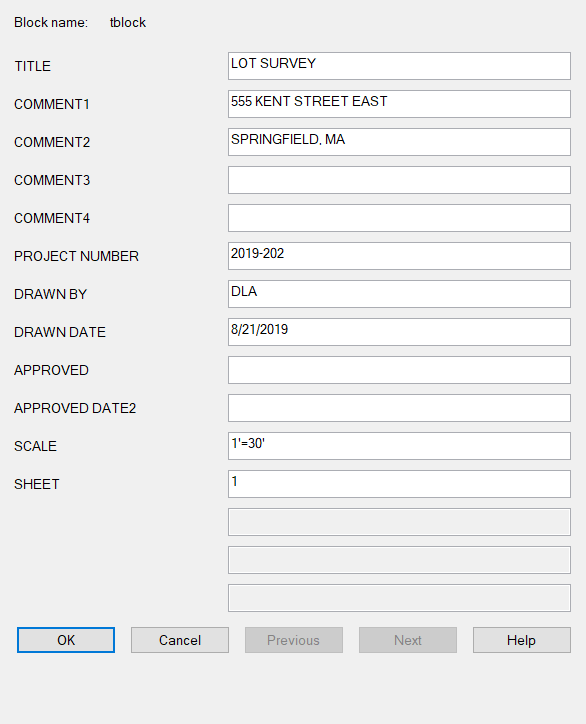Focus the empty APPROVED DATE2 field

(399, 408)
